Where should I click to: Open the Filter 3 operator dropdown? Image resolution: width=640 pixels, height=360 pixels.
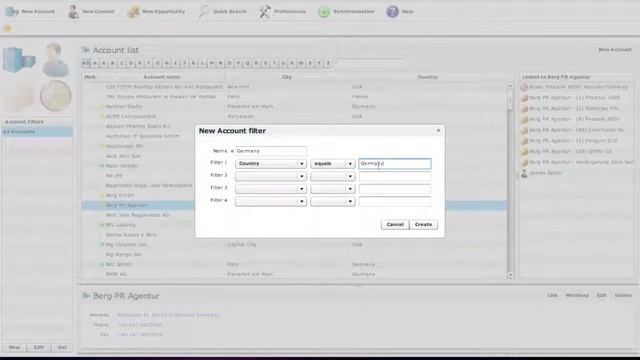coord(333,189)
